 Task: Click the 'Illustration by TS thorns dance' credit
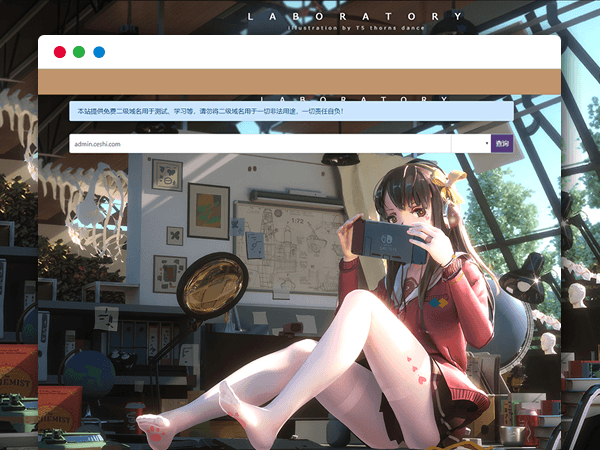[x=356, y=28]
